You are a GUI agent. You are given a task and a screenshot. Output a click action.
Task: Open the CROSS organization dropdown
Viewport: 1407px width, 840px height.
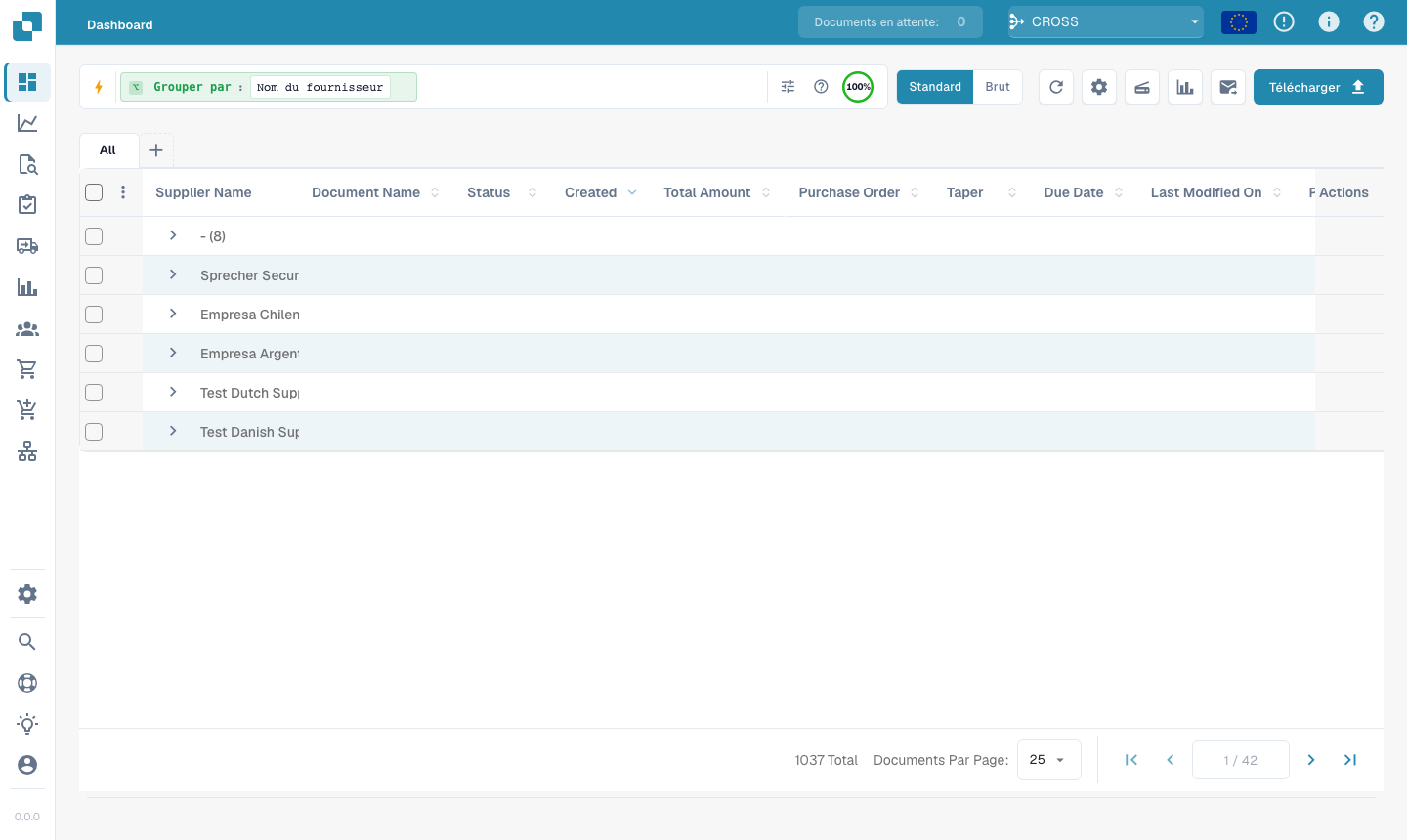click(x=1105, y=21)
